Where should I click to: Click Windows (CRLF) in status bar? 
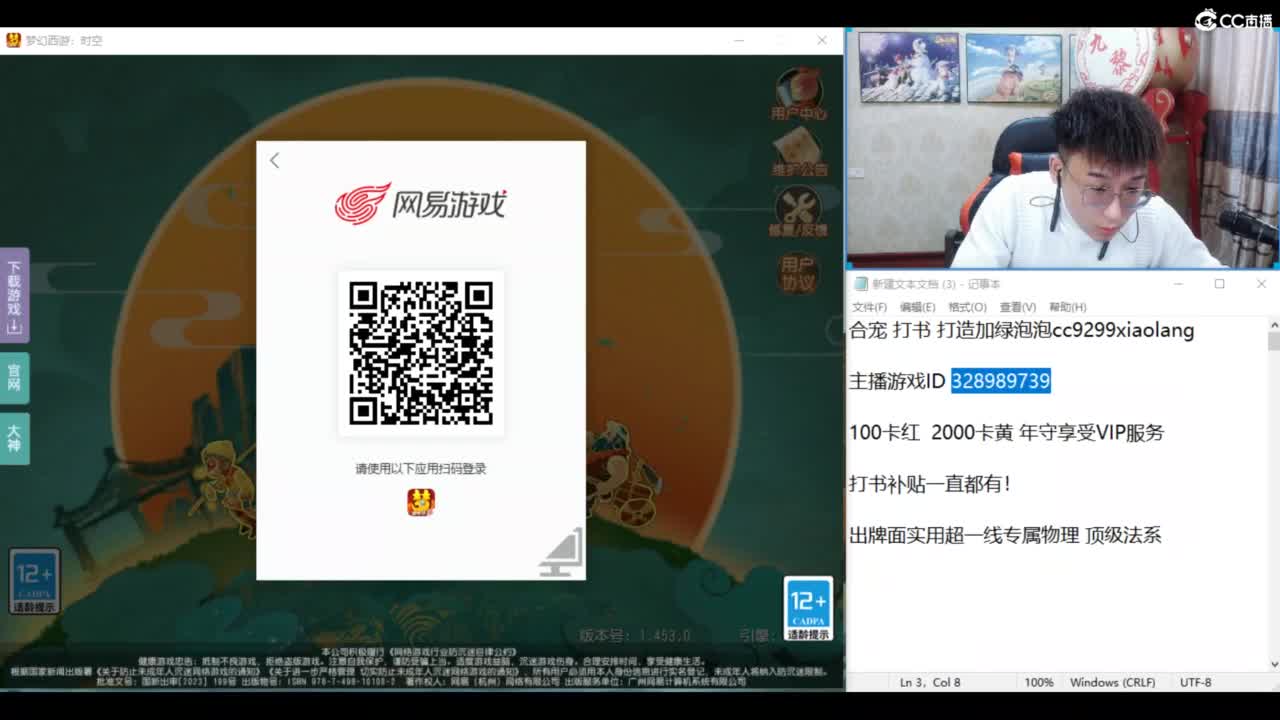point(1112,682)
